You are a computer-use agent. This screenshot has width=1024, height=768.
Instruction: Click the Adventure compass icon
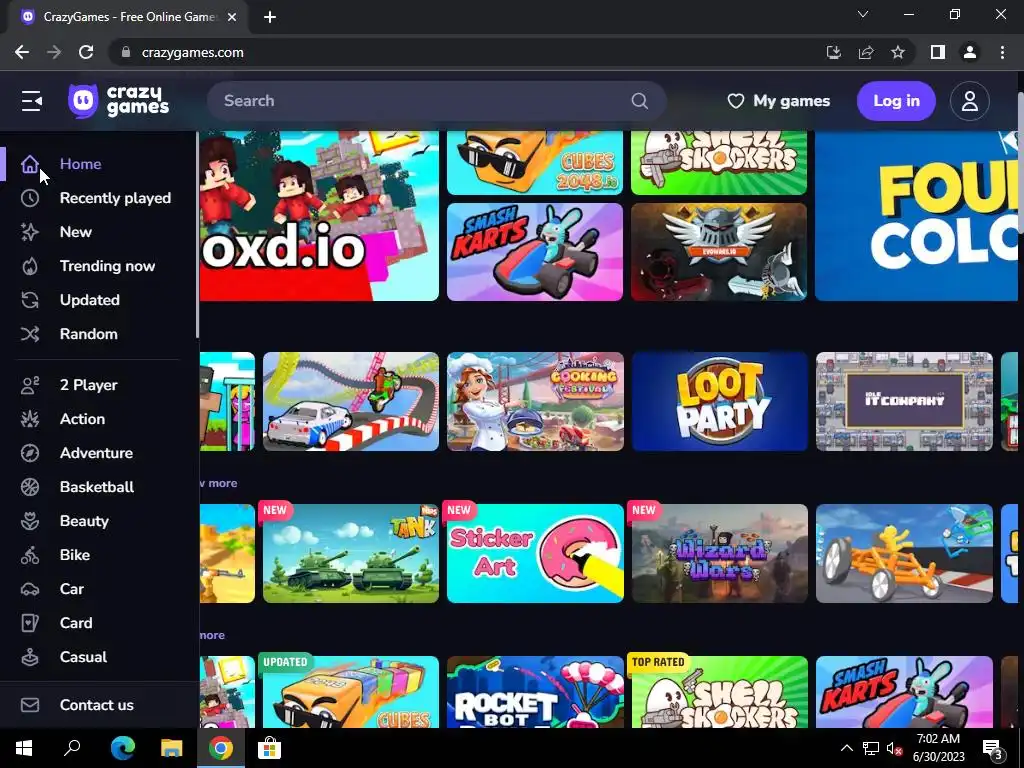tap(30, 453)
